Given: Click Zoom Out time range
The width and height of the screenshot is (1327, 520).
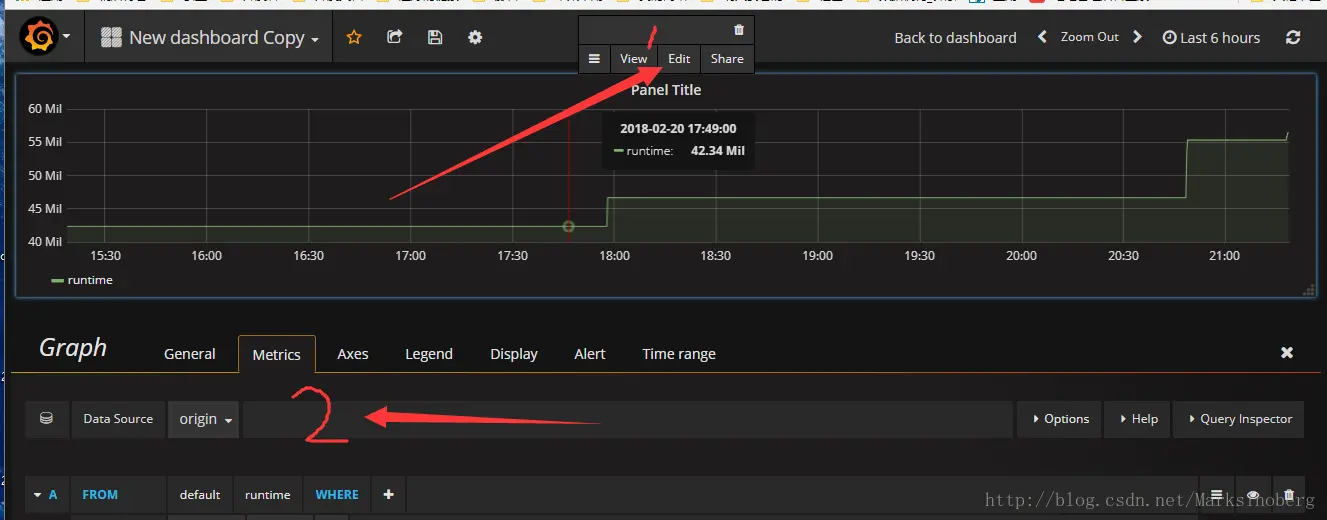Looking at the screenshot, I should point(1089,37).
